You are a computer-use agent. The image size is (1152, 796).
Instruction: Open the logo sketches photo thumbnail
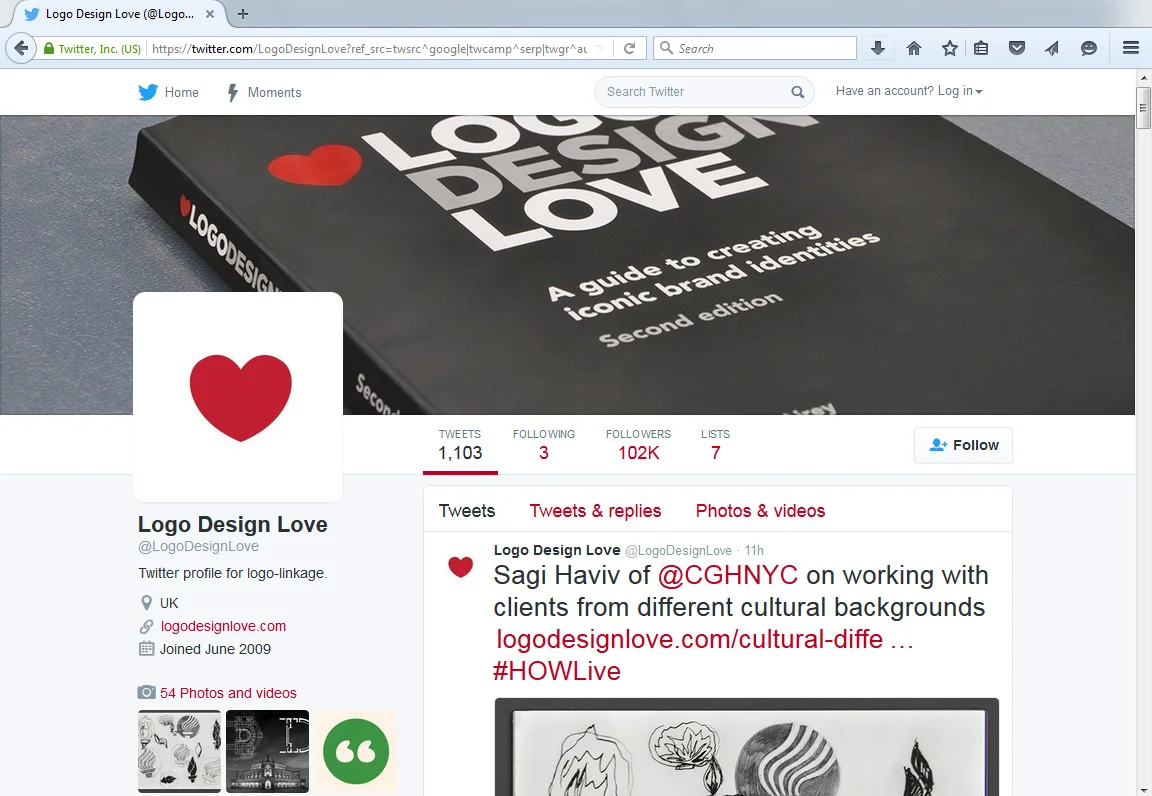pyautogui.click(x=179, y=751)
